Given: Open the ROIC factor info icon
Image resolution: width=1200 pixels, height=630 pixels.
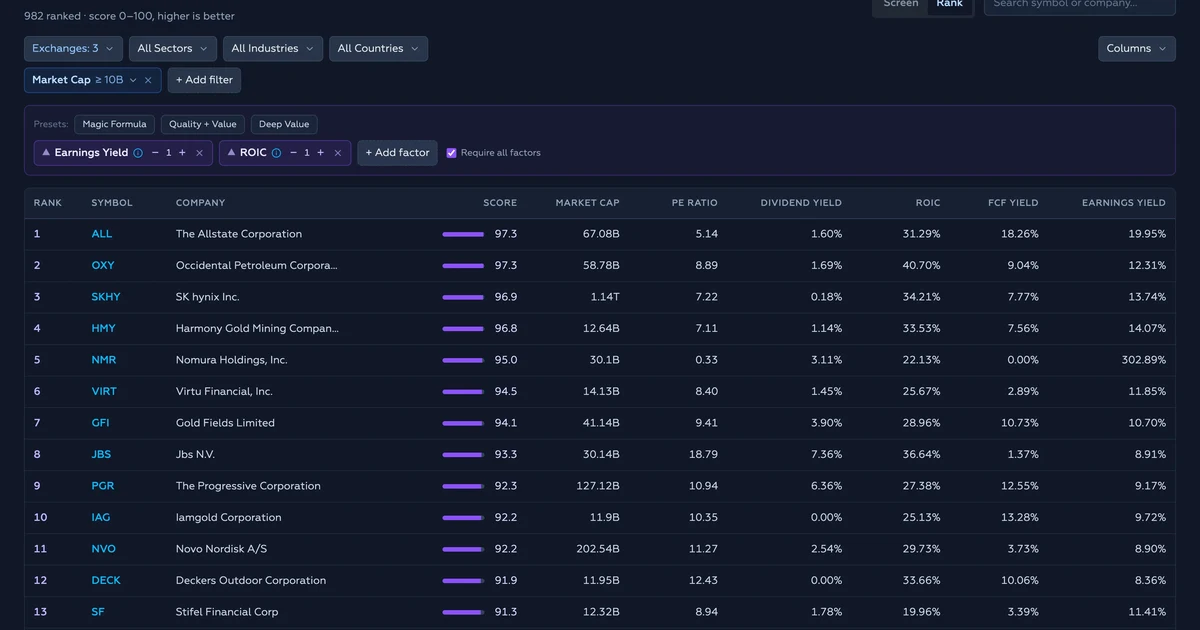Looking at the screenshot, I should tap(276, 153).
